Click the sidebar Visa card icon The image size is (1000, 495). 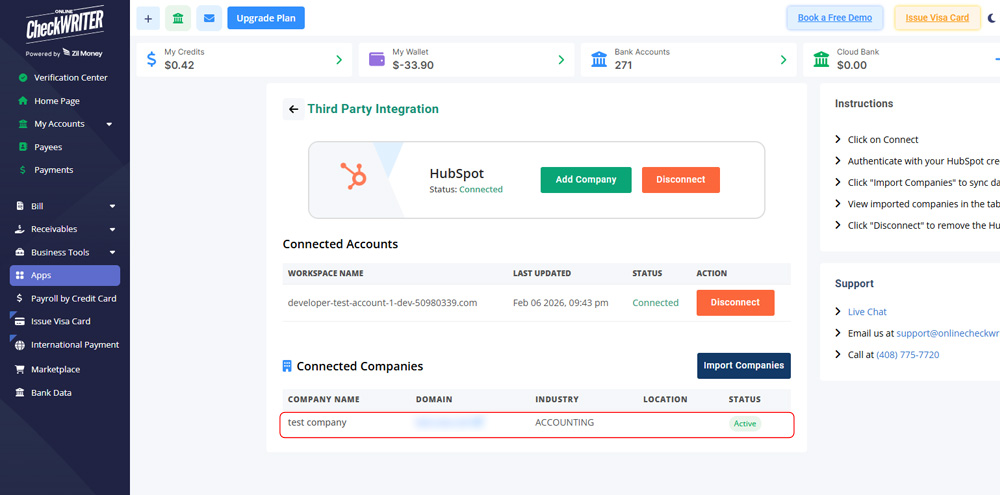(x=20, y=321)
